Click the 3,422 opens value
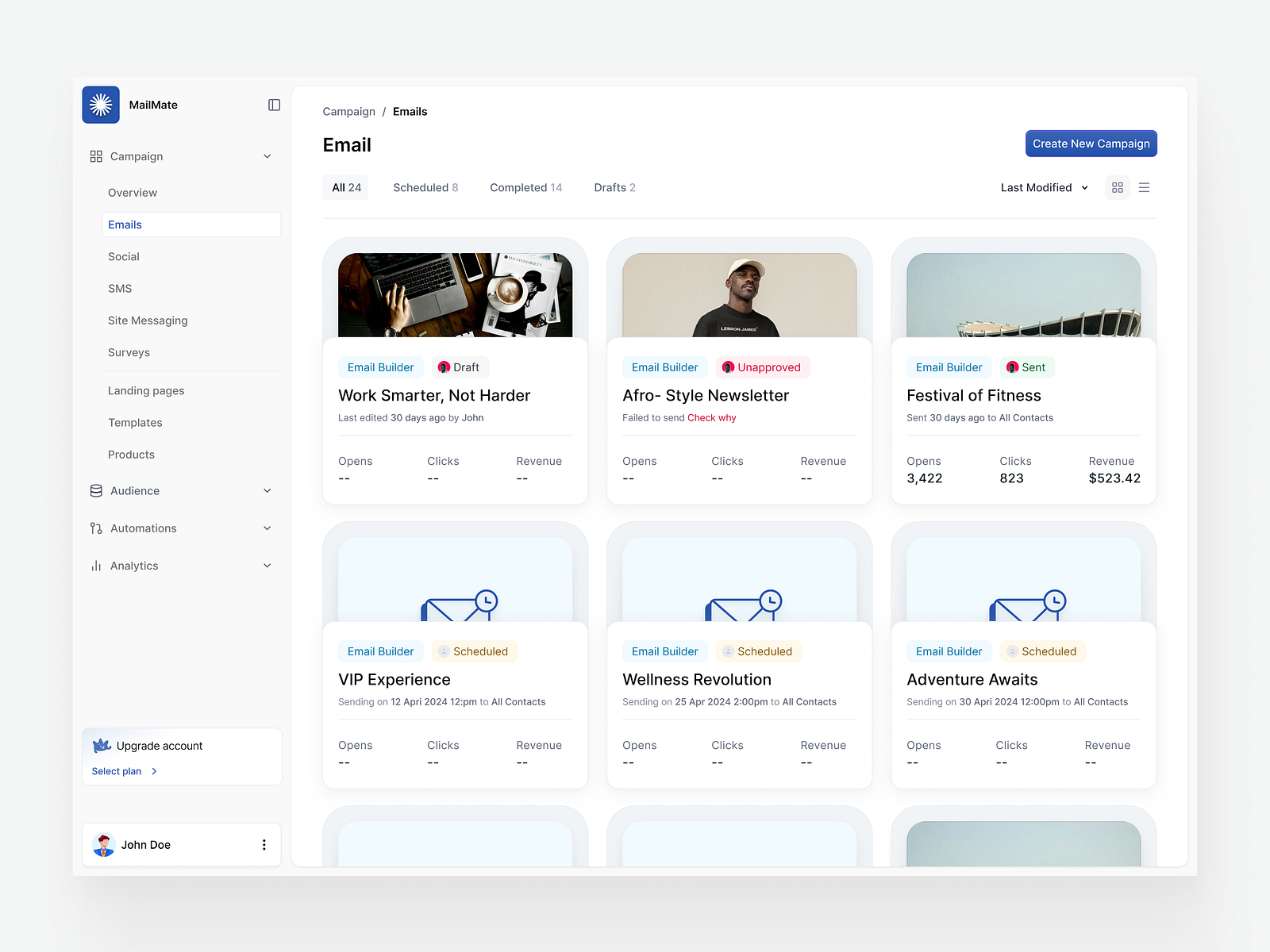 coord(925,478)
